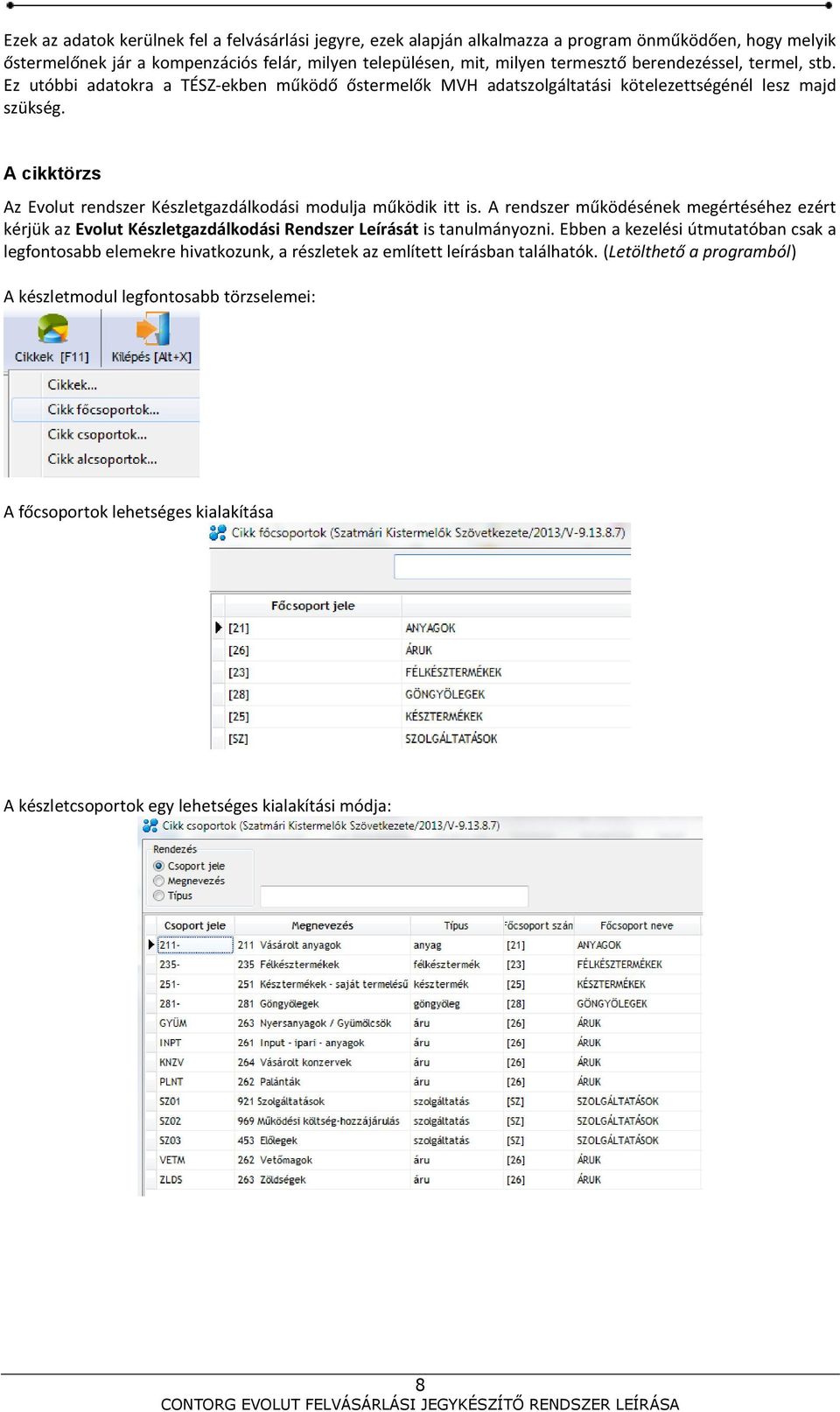
Task: Click the '211 Vásárolt anyagok' name cell
Action: click(x=322, y=945)
